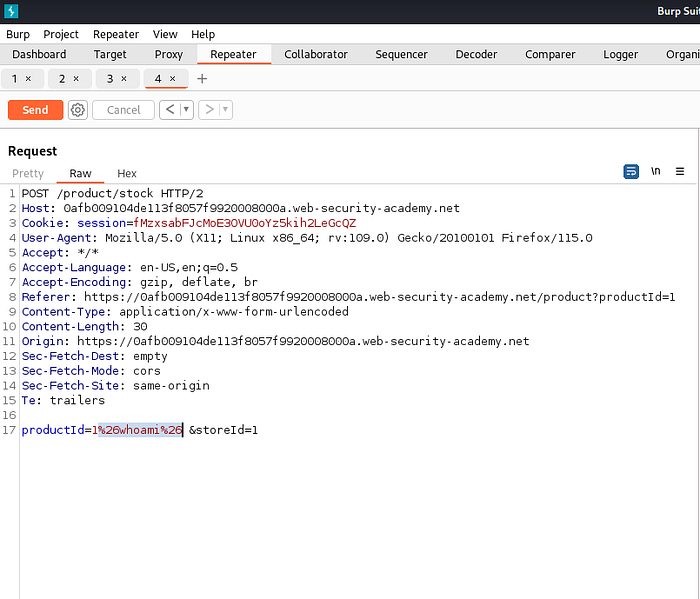700x599 pixels.
Task: Switch to the Logger tab
Action: point(621,54)
